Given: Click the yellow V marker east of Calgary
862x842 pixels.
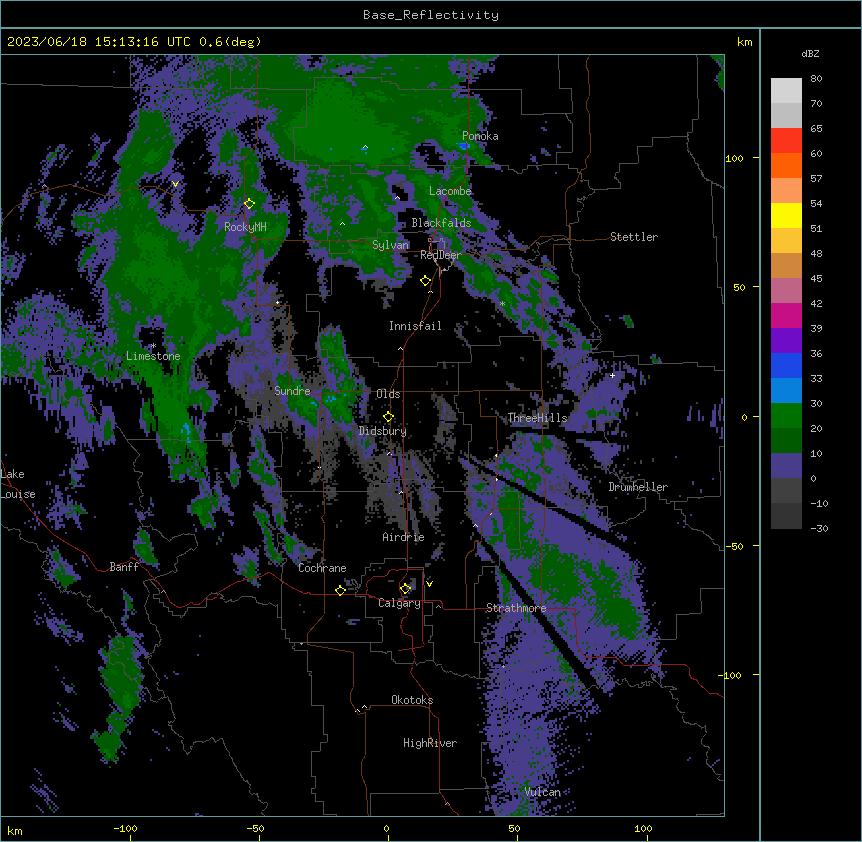Looking at the screenshot, I should coord(429,584).
